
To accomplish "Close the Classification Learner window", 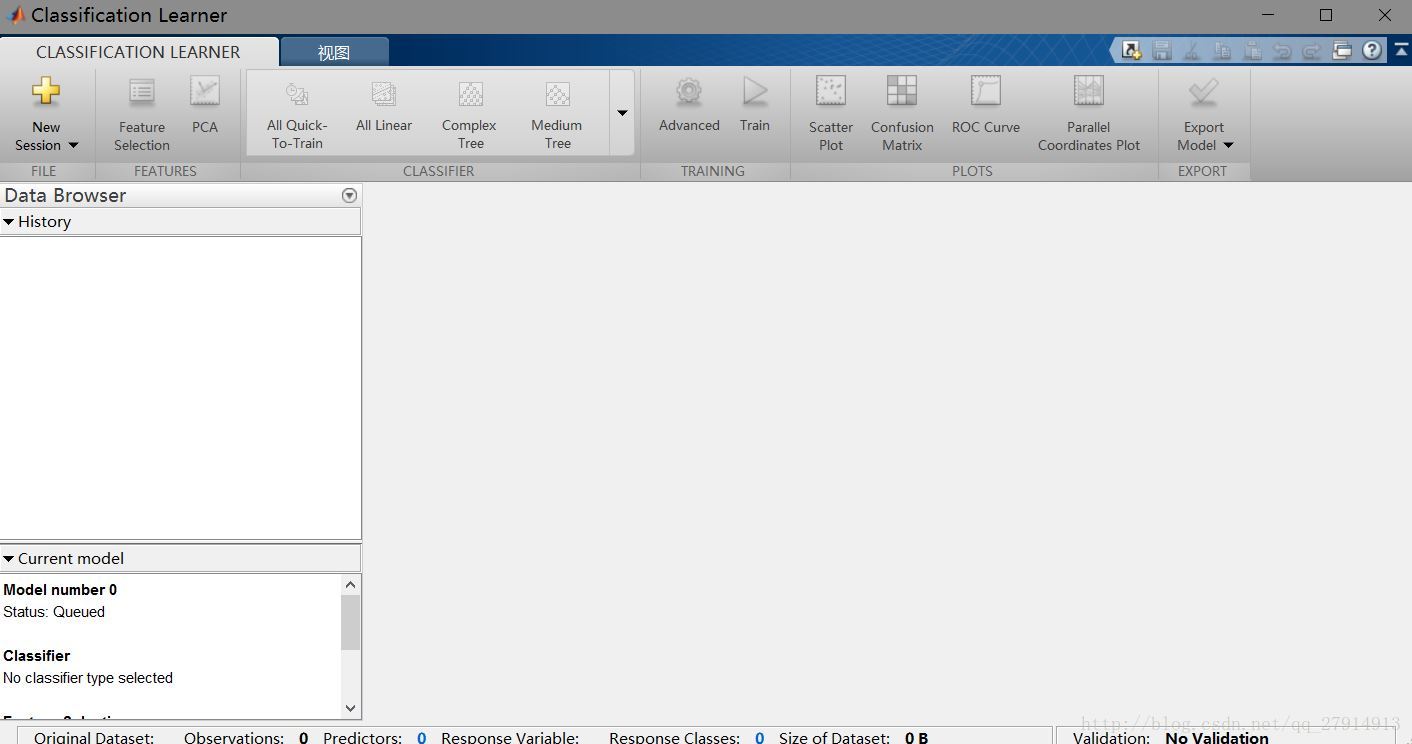I will coord(1385,15).
